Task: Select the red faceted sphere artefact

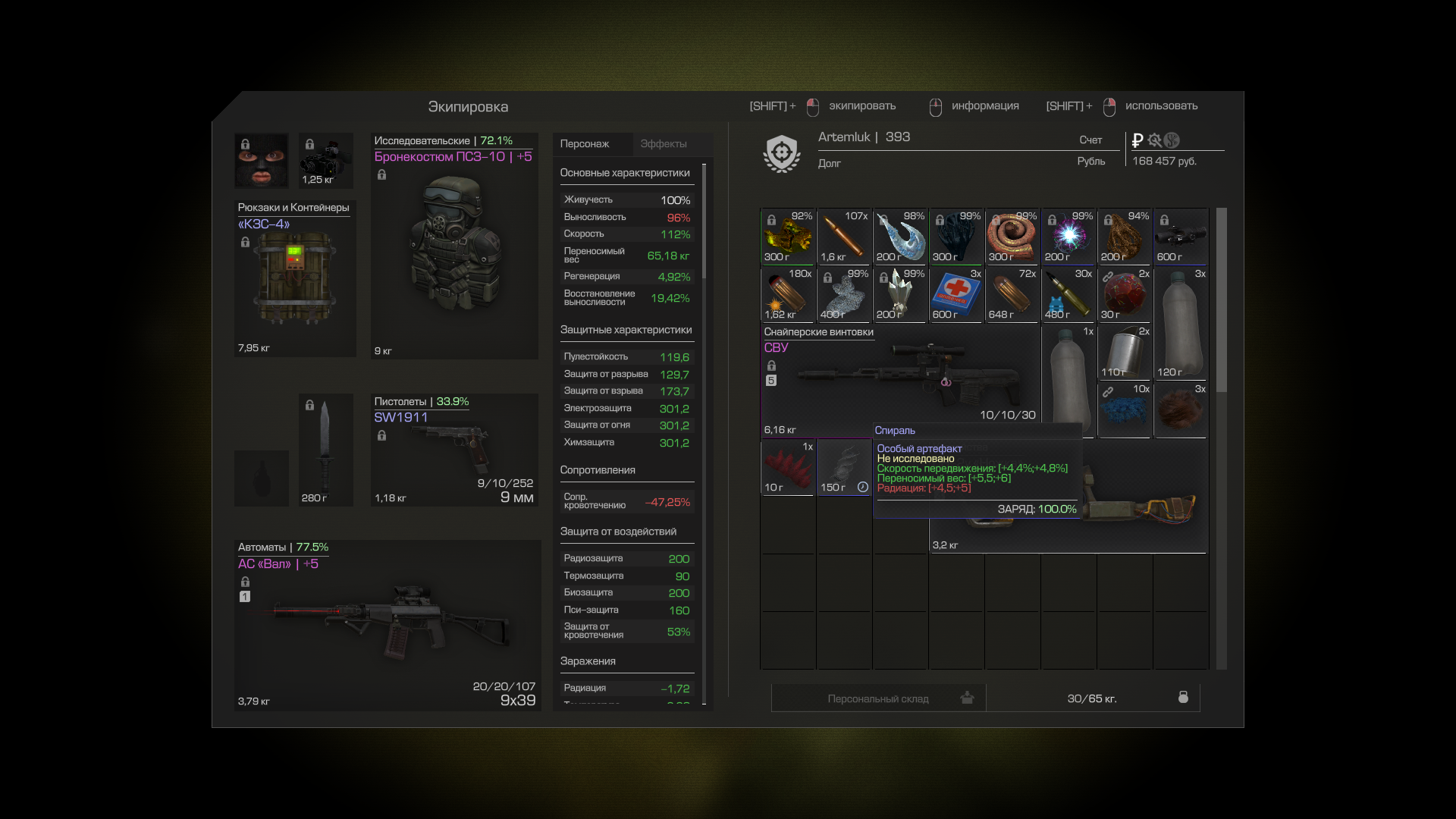Action: coord(1125,294)
